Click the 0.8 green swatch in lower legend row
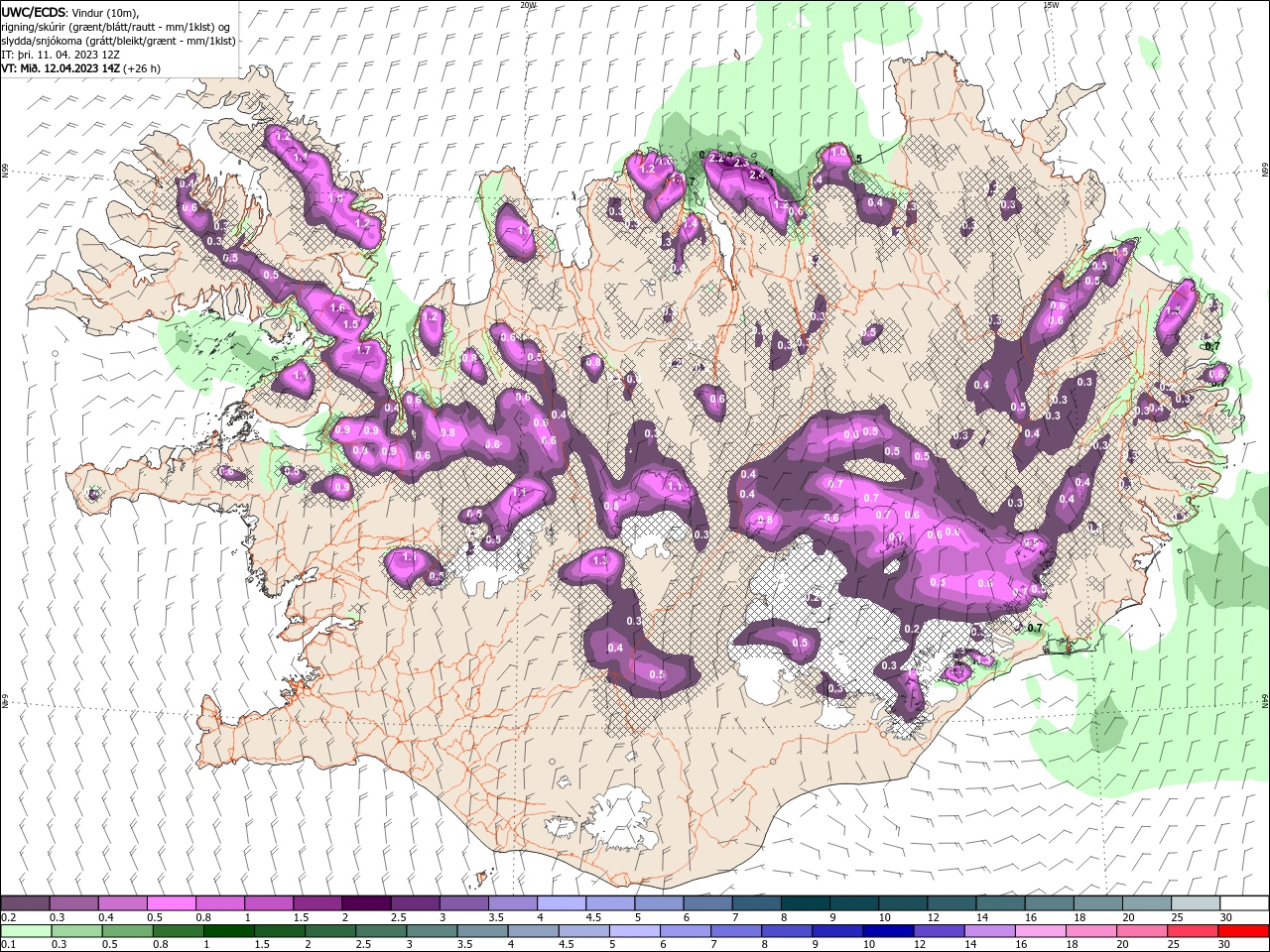Screen dimensions: 1270x952 pyautogui.click(x=178, y=931)
